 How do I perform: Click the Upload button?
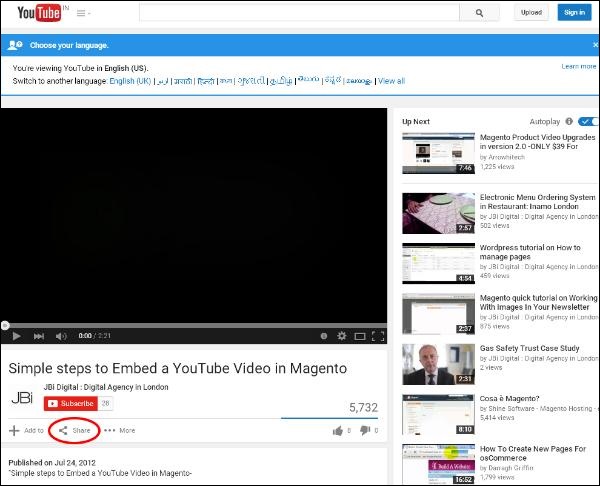coord(531,13)
